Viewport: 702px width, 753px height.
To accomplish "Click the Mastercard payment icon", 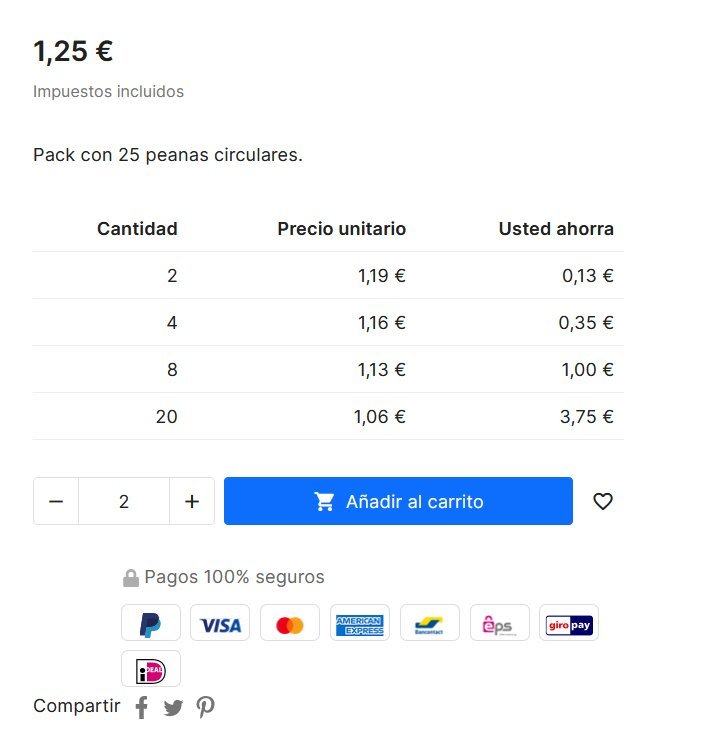I will [x=290, y=623].
